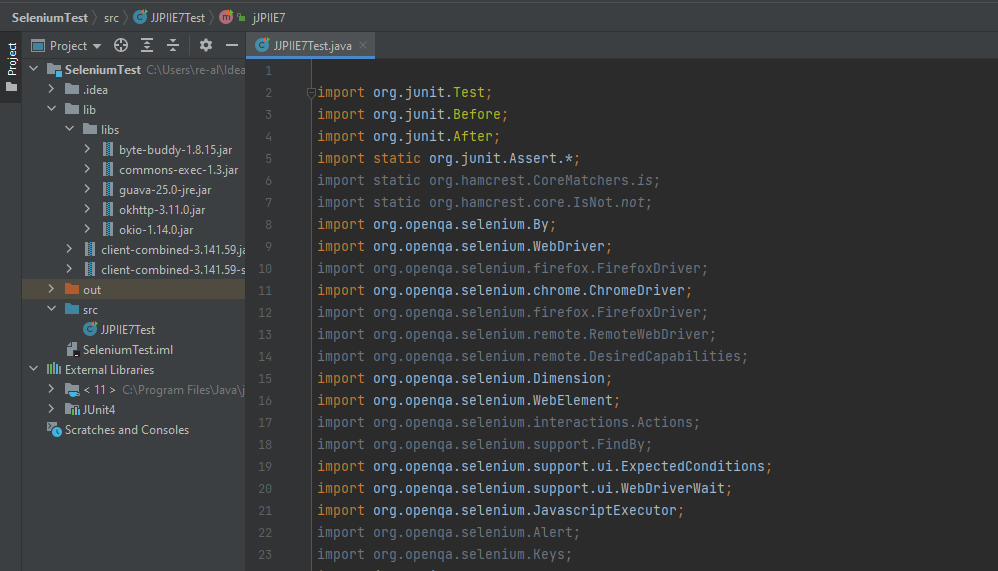
Task: Click the folding toggle beside line 2 imports
Action: pos(311,93)
